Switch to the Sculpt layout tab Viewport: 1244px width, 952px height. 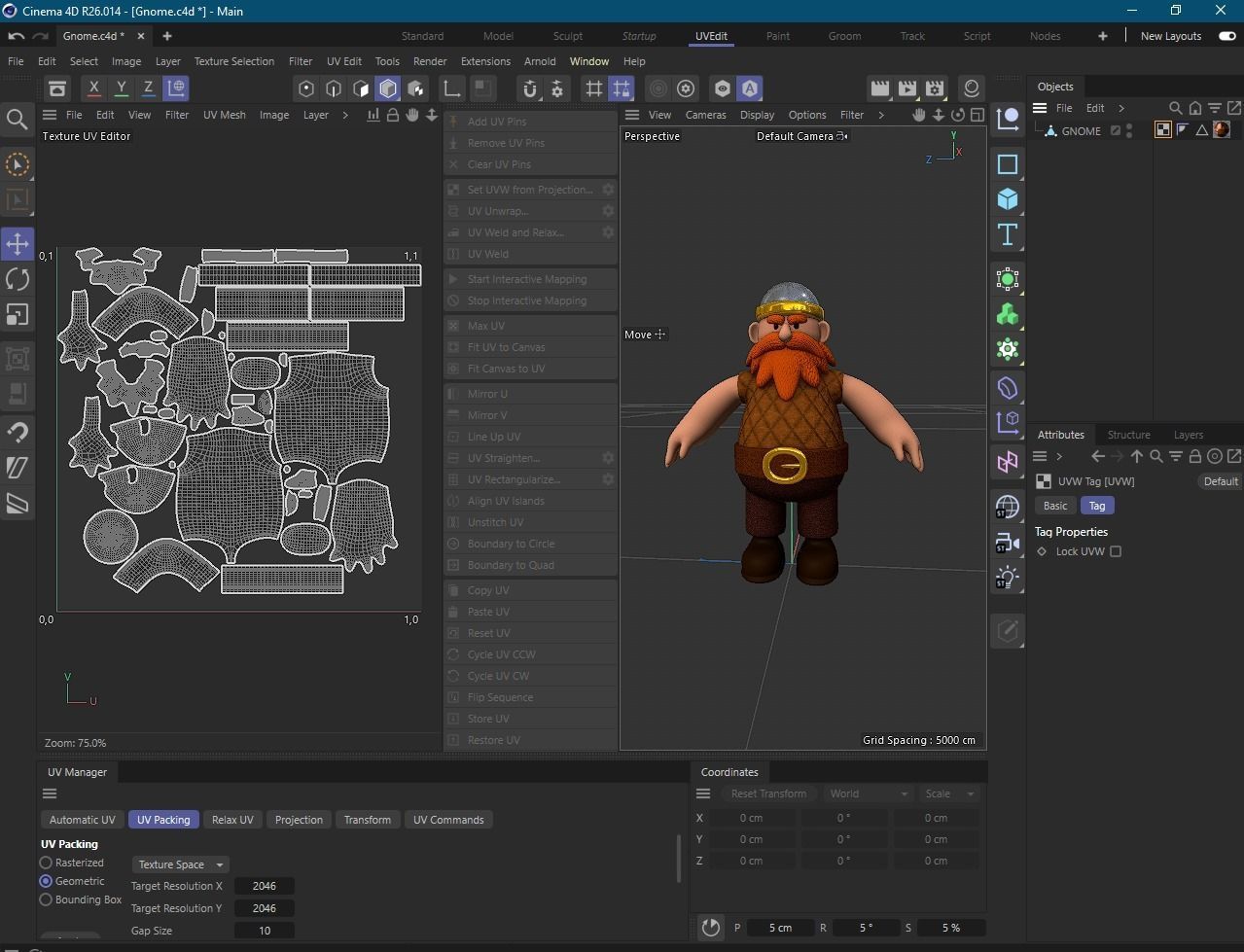(x=568, y=36)
